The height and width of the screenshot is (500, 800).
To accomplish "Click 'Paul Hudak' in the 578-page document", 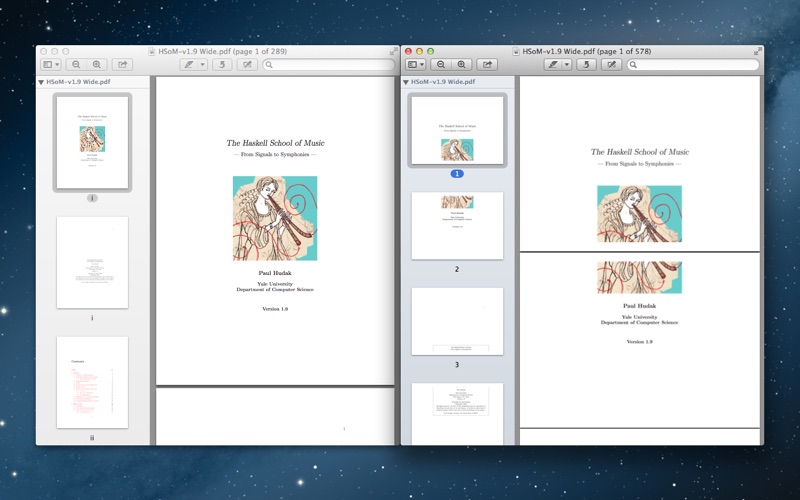I will tap(639, 306).
